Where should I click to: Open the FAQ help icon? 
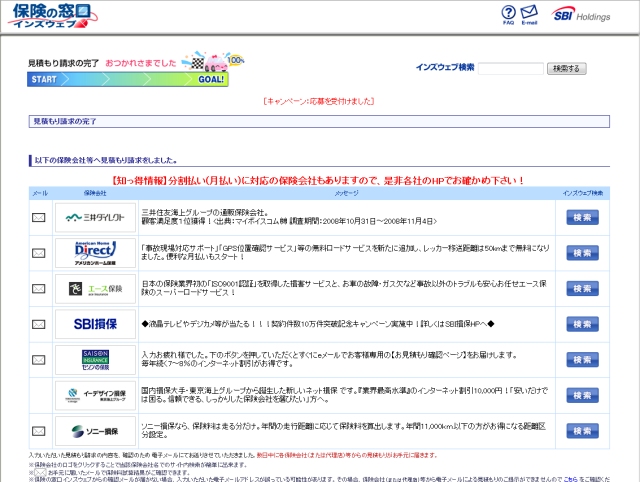508,15
